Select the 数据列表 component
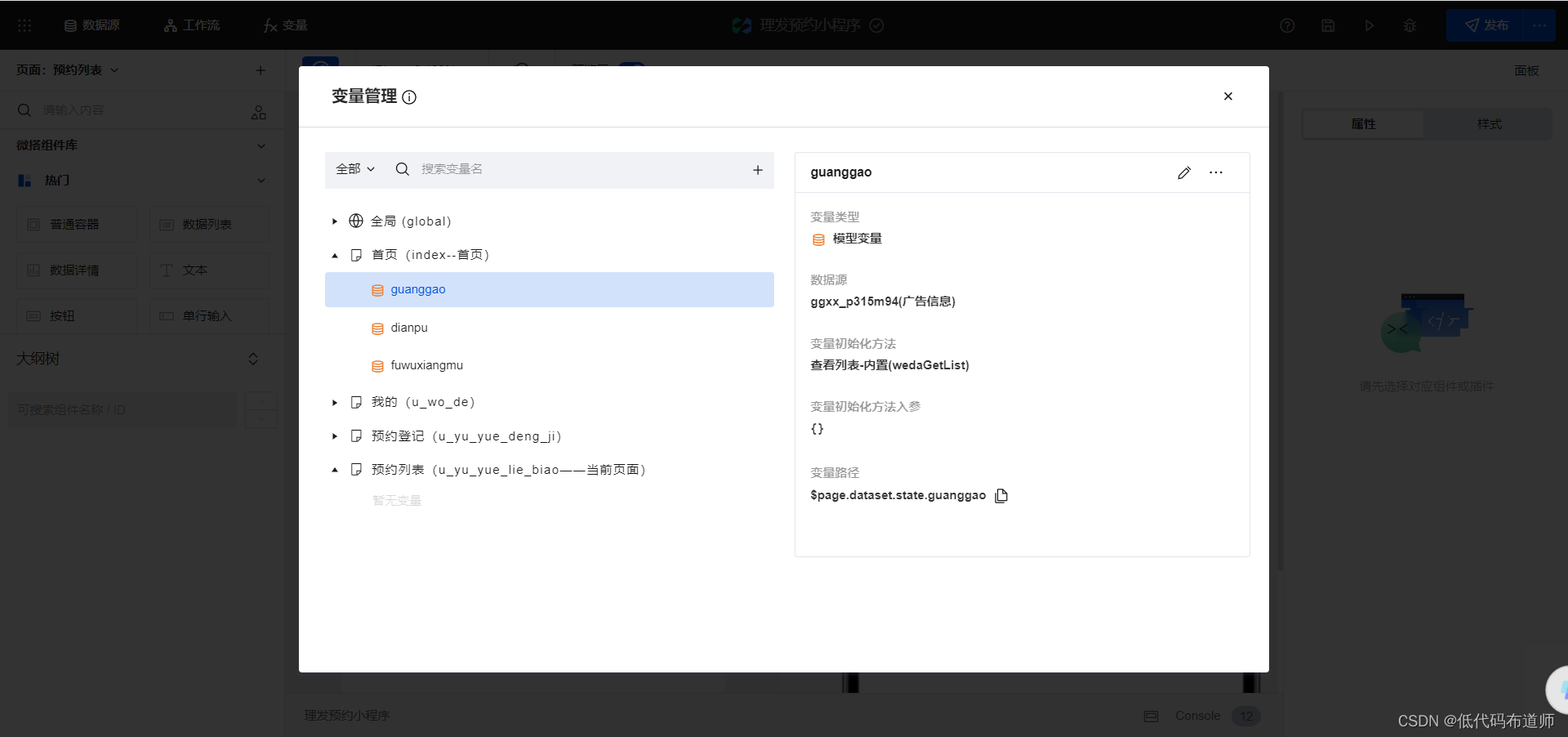 (209, 224)
